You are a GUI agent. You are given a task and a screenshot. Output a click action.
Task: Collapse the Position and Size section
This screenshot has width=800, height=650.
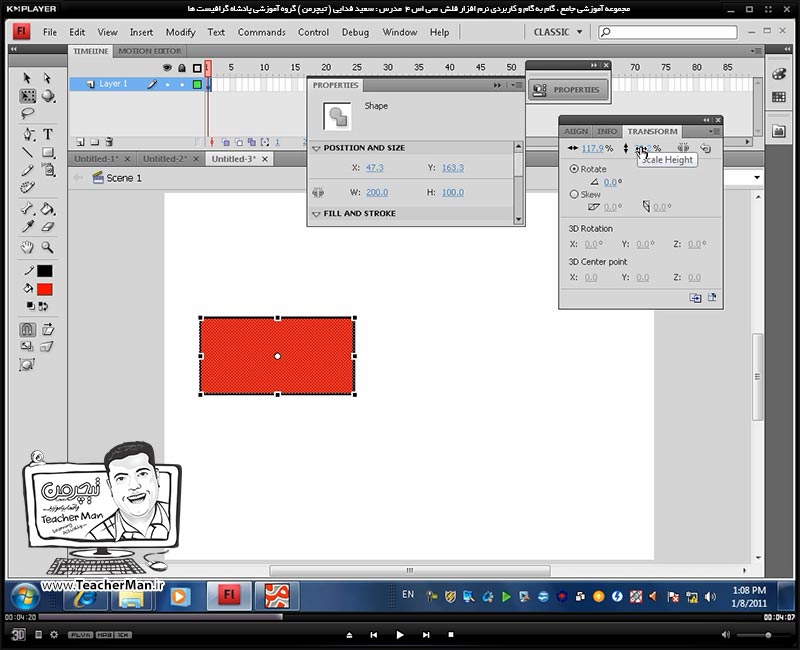316,148
